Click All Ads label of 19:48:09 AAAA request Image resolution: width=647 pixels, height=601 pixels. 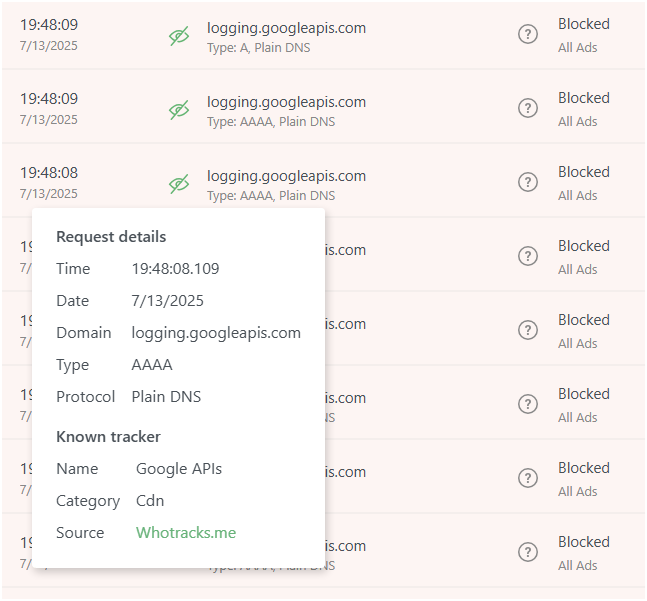tap(577, 122)
